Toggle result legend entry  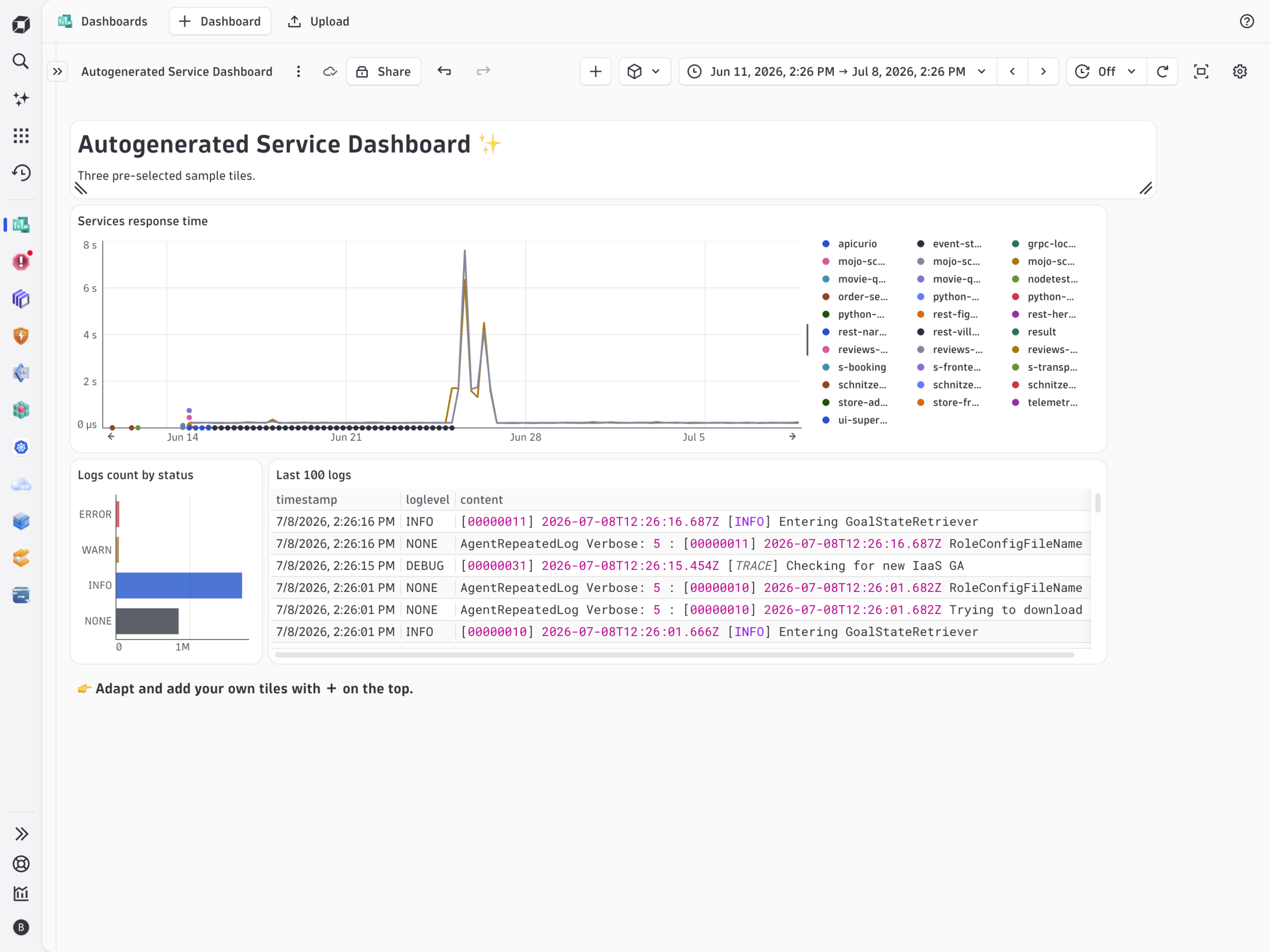click(x=1034, y=332)
